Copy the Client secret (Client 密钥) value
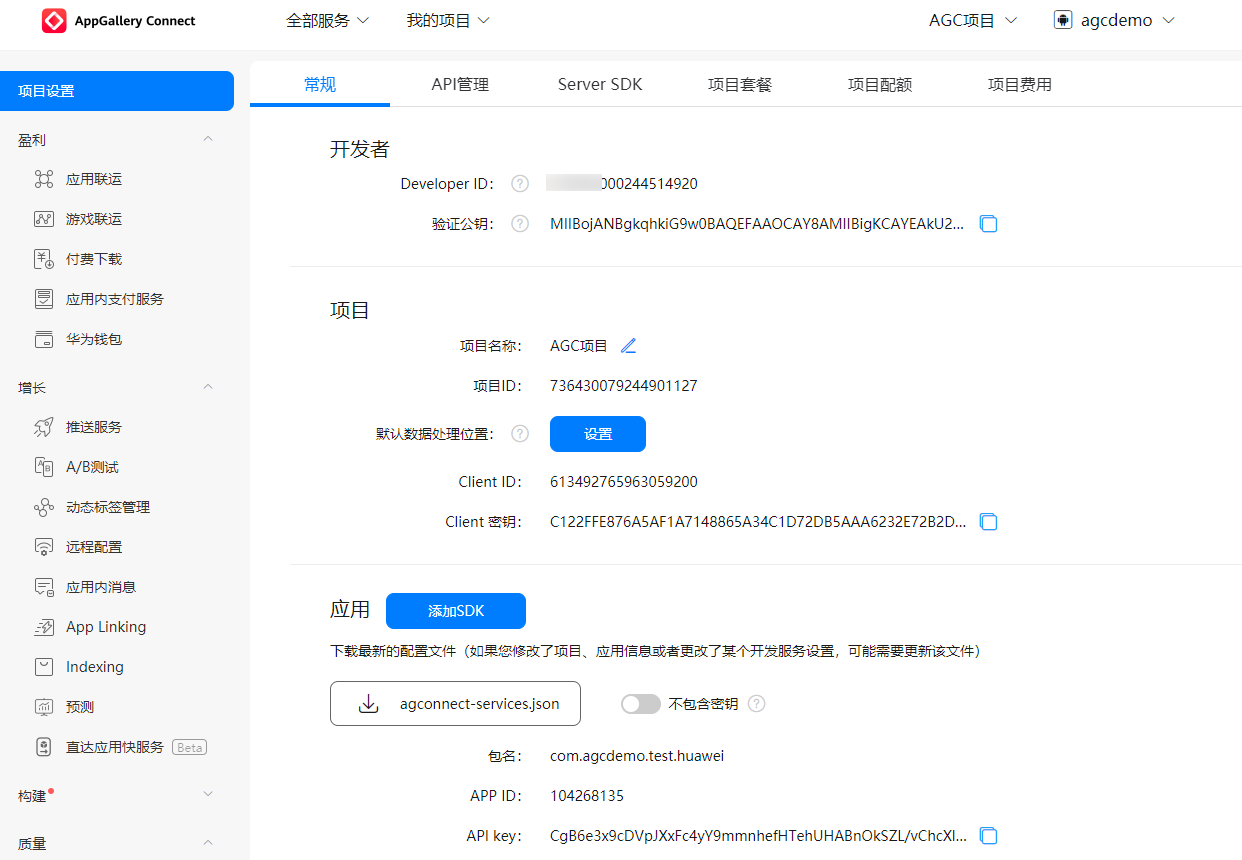1242x860 pixels. [988, 522]
